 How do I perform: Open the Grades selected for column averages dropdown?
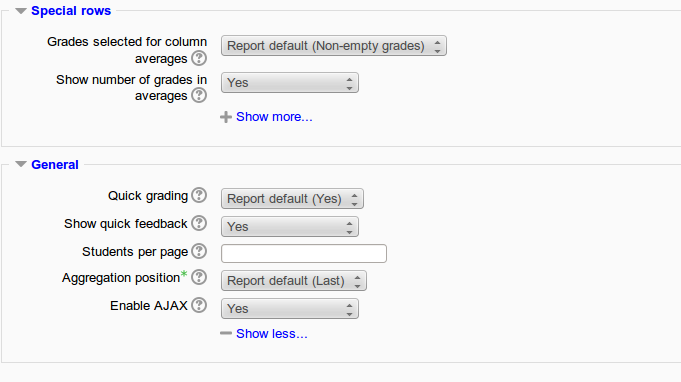click(334, 46)
